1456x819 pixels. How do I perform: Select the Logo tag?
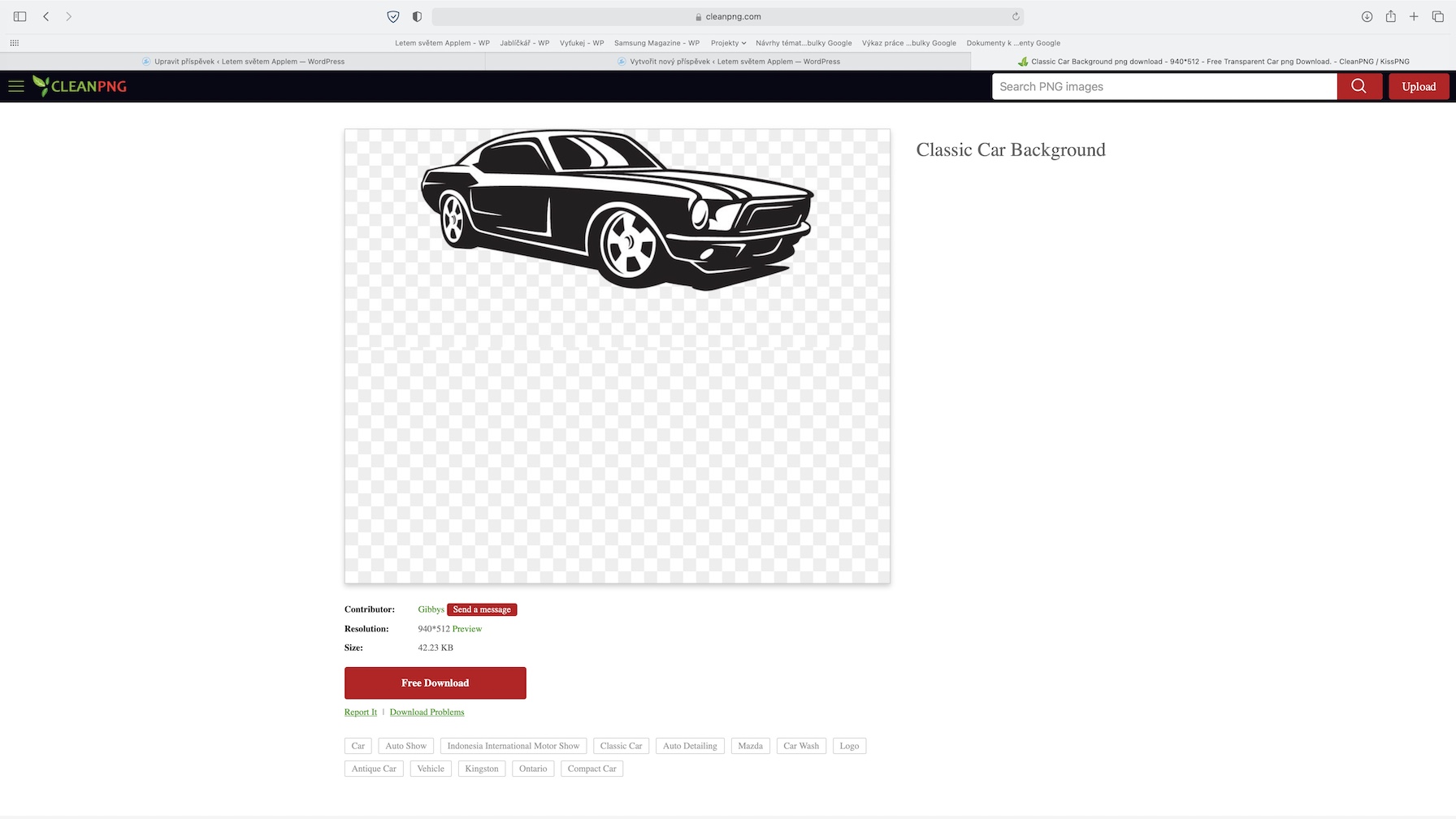(x=849, y=746)
